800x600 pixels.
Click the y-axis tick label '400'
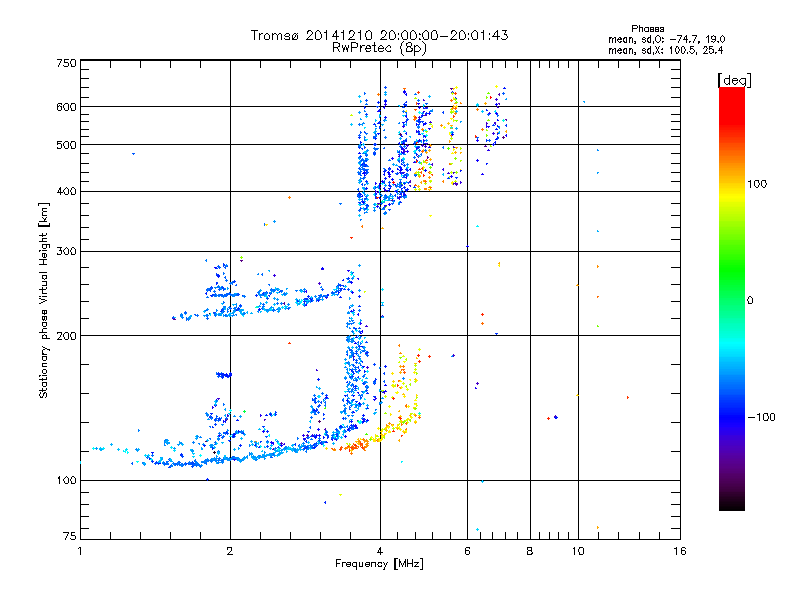click(66, 191)
